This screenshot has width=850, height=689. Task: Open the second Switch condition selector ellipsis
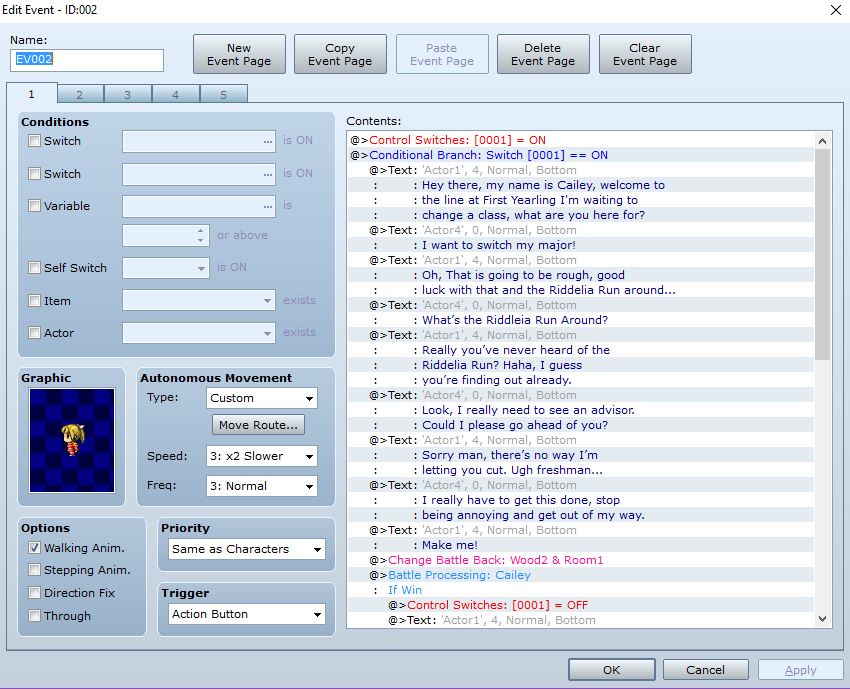pos(267,175)
